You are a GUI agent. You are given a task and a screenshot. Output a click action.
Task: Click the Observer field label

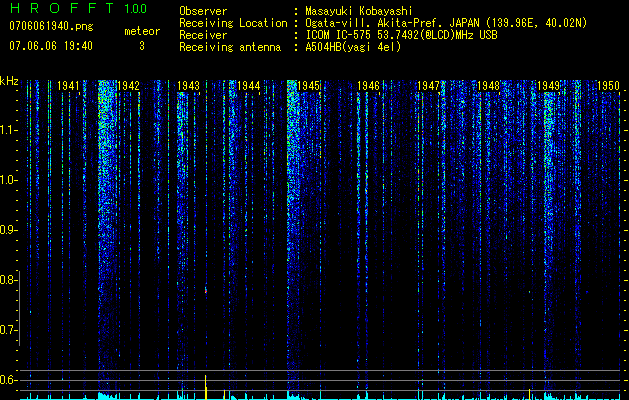coord(203,11)
